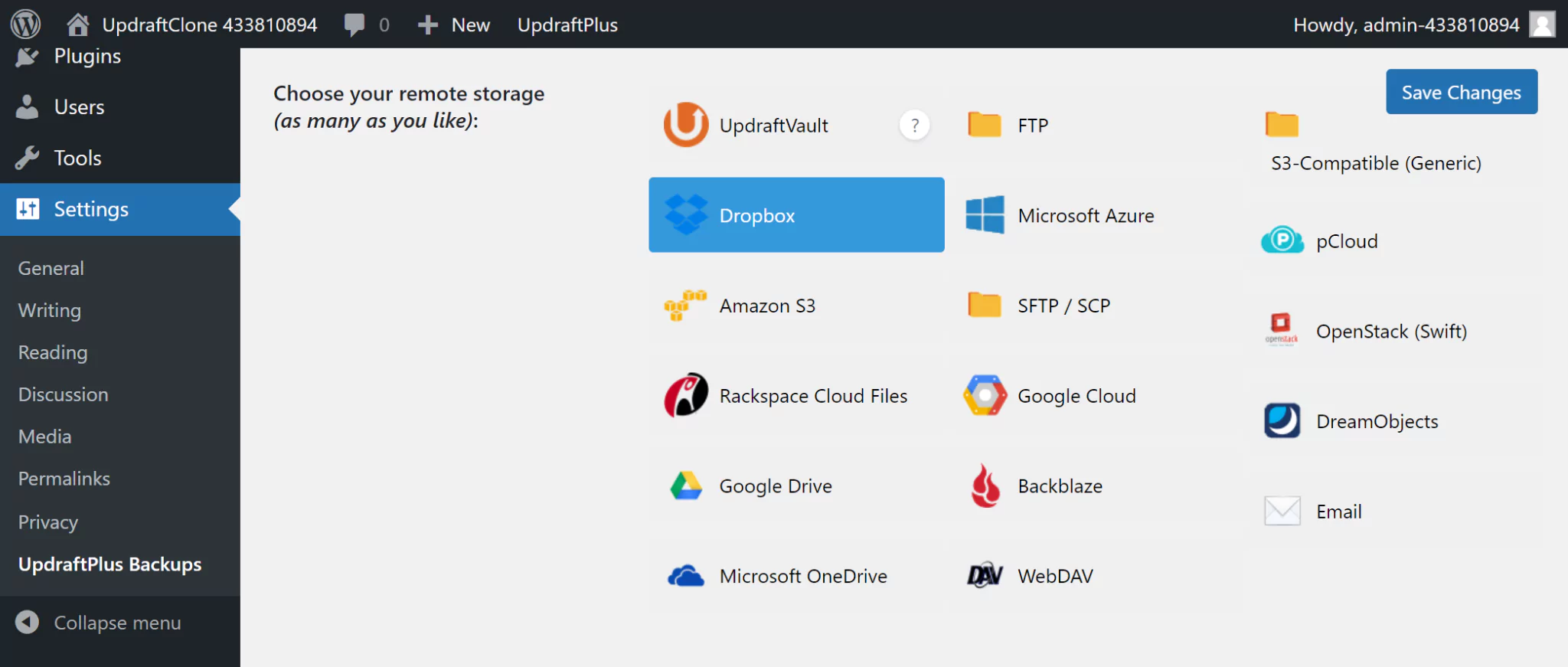Select the S3-Compatible (Generic) folder icon
Screen dimensions: 1568x667
tap(1282, 124)
